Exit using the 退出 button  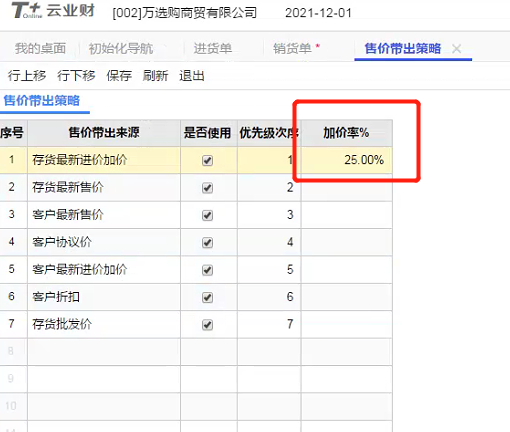coord(192,76)
